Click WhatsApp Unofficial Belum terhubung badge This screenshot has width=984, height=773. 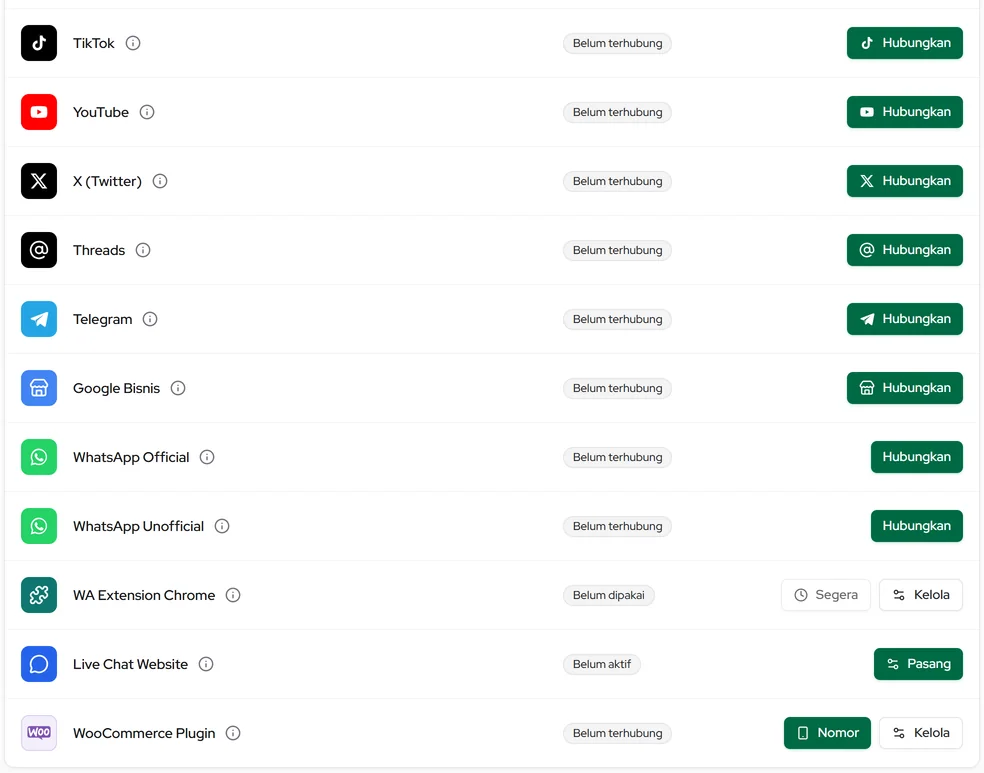point(618,526)
